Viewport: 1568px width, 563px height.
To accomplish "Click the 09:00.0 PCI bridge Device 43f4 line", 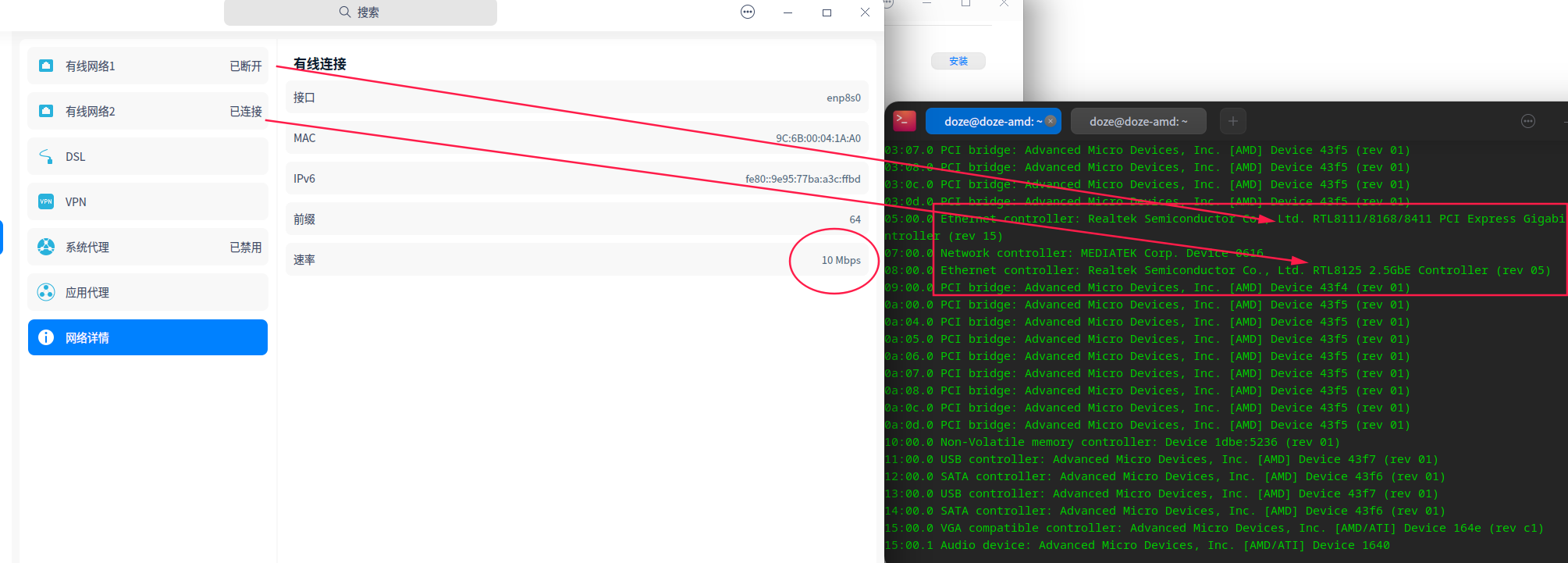I will (x=1147, y=287).
